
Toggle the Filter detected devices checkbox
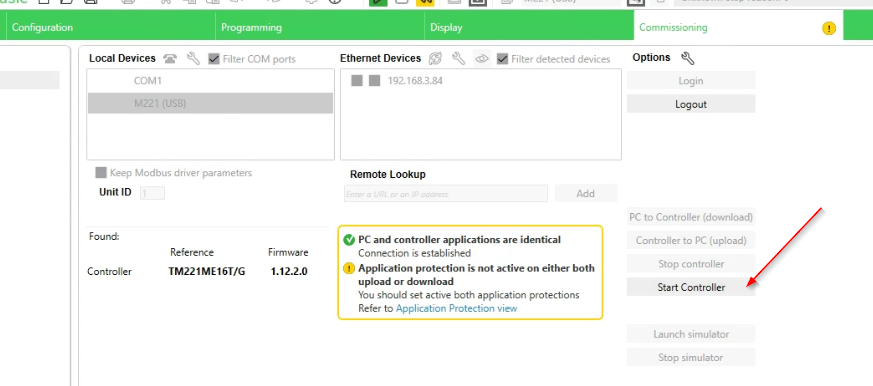tap(502, 58)
